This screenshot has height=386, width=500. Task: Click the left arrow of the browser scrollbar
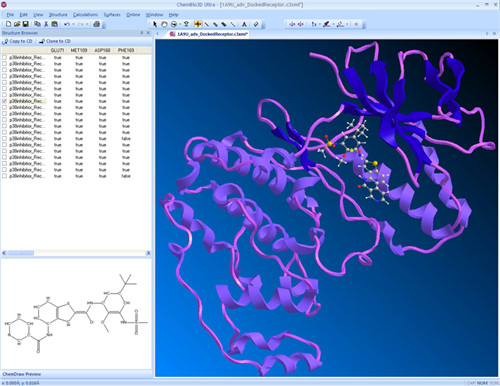[x=4, y=253]
